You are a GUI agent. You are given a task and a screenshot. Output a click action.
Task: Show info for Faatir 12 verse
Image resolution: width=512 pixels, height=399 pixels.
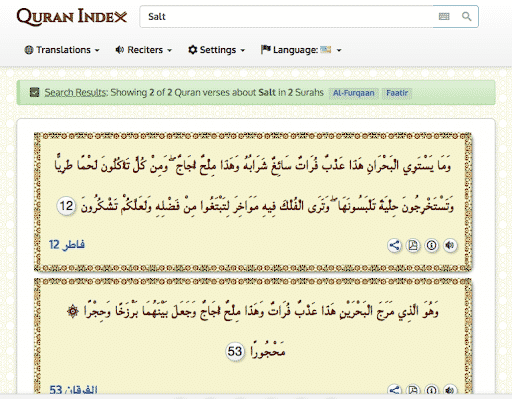tap(431, 246)
